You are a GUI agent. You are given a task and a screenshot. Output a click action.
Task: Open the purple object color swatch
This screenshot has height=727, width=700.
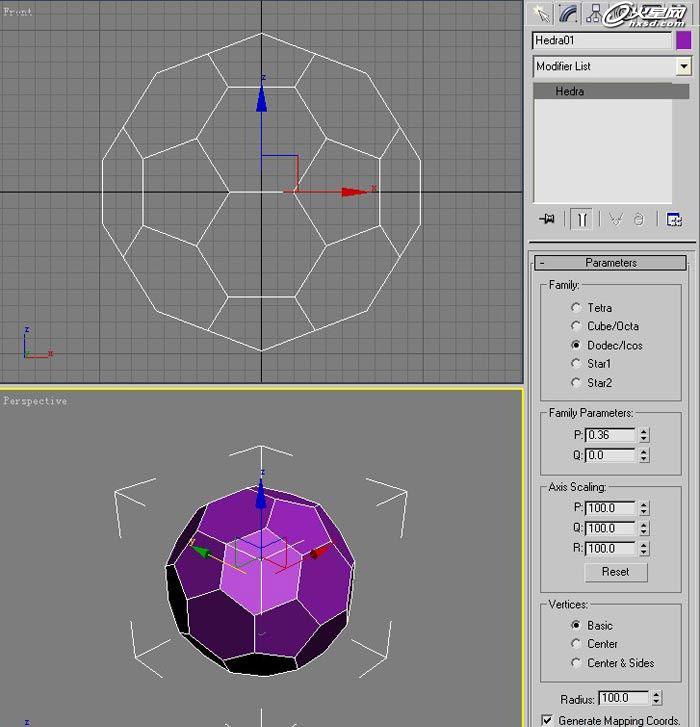click(684, 41)
